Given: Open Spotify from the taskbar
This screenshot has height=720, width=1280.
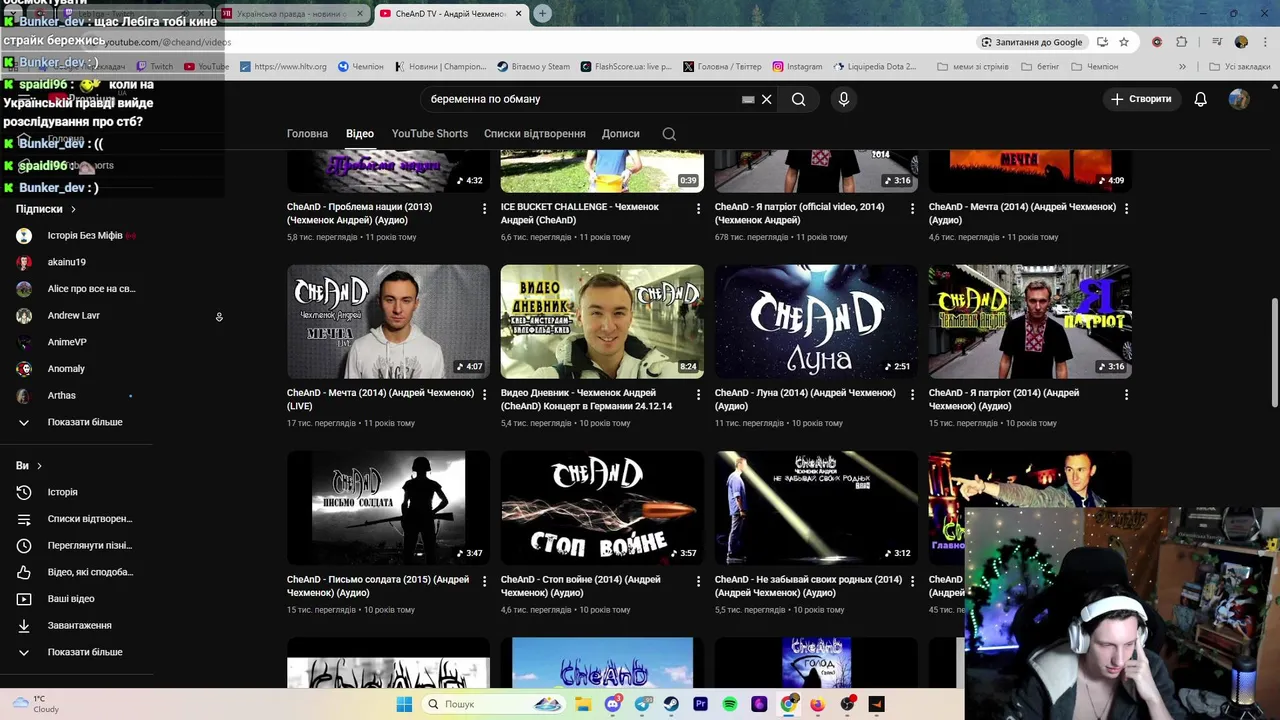Looking at the screenshot, I should click(x=730, y=704).
